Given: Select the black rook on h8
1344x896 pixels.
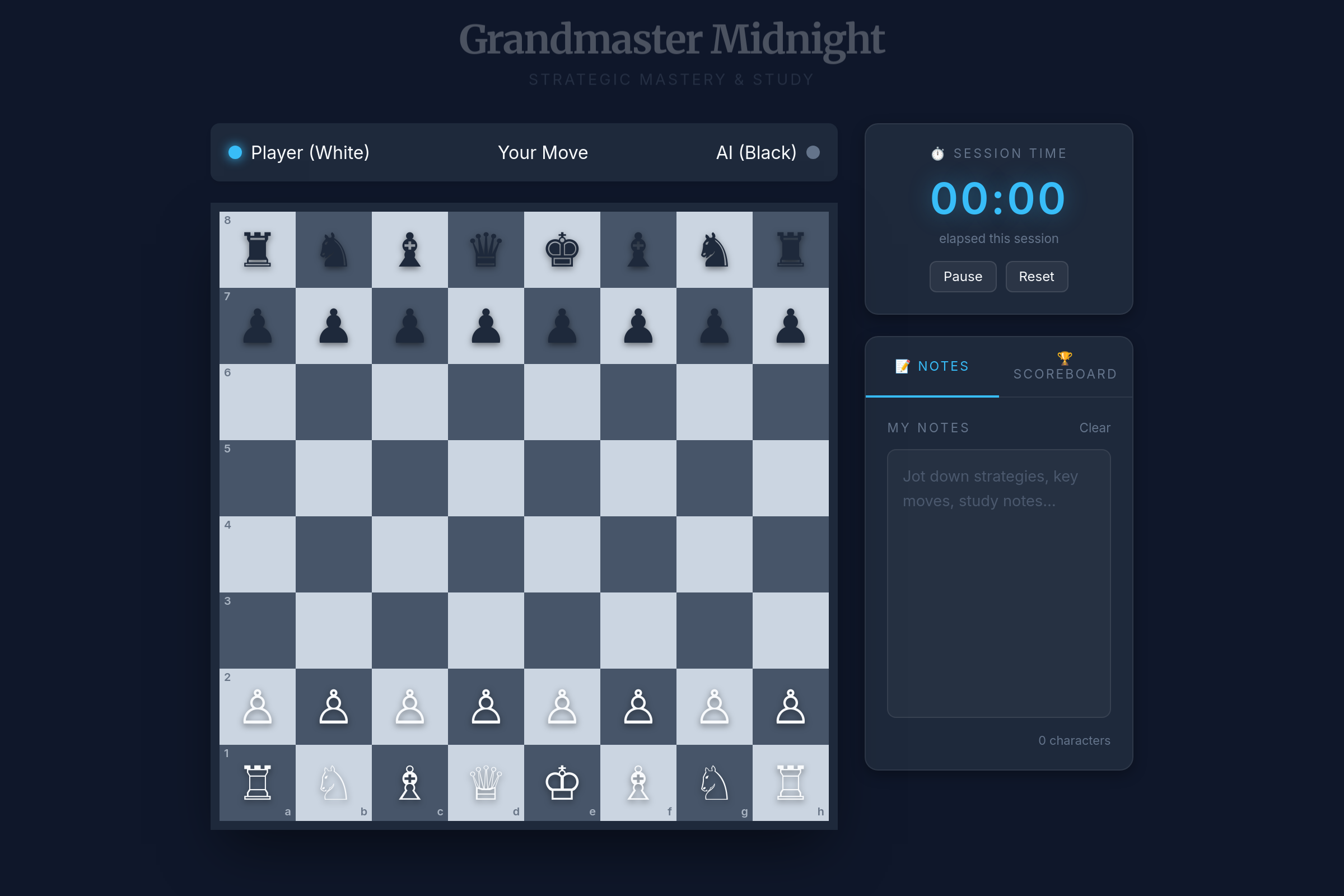Looking at the screenshot, I should point(791,250).
